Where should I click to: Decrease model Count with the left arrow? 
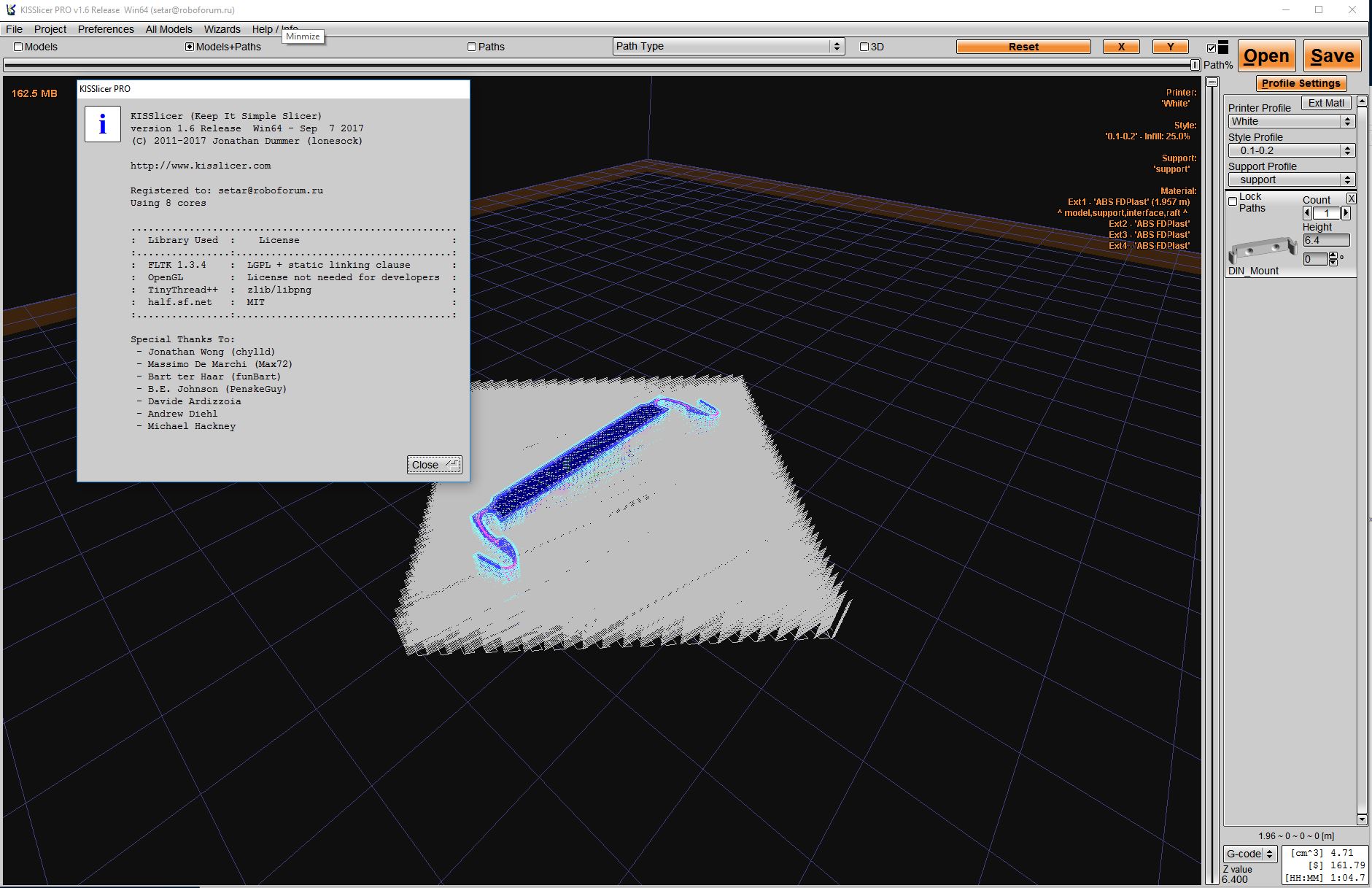[1307, 213]
